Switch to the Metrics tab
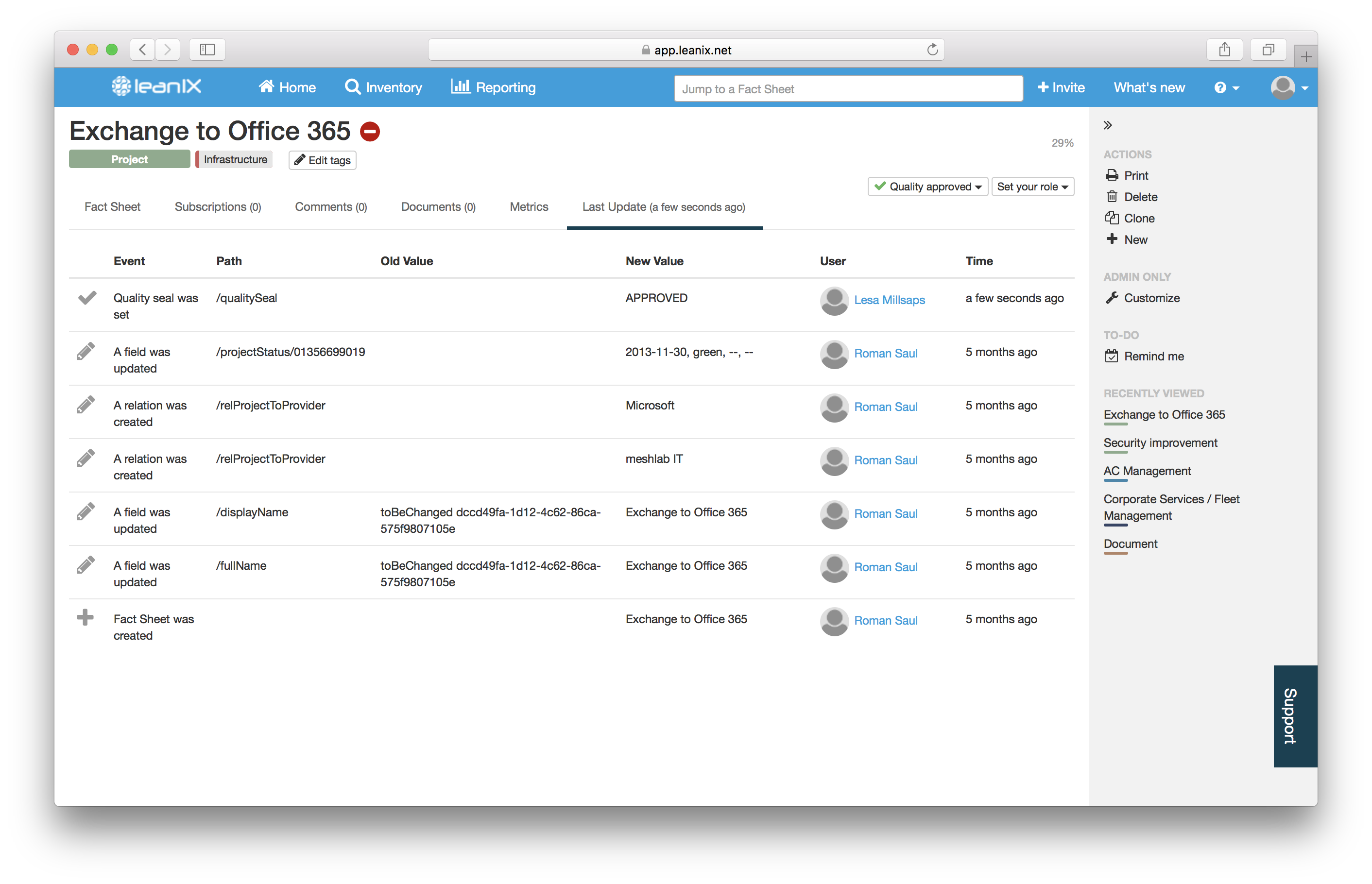1372x884 pixels. (x=529, y=206)
